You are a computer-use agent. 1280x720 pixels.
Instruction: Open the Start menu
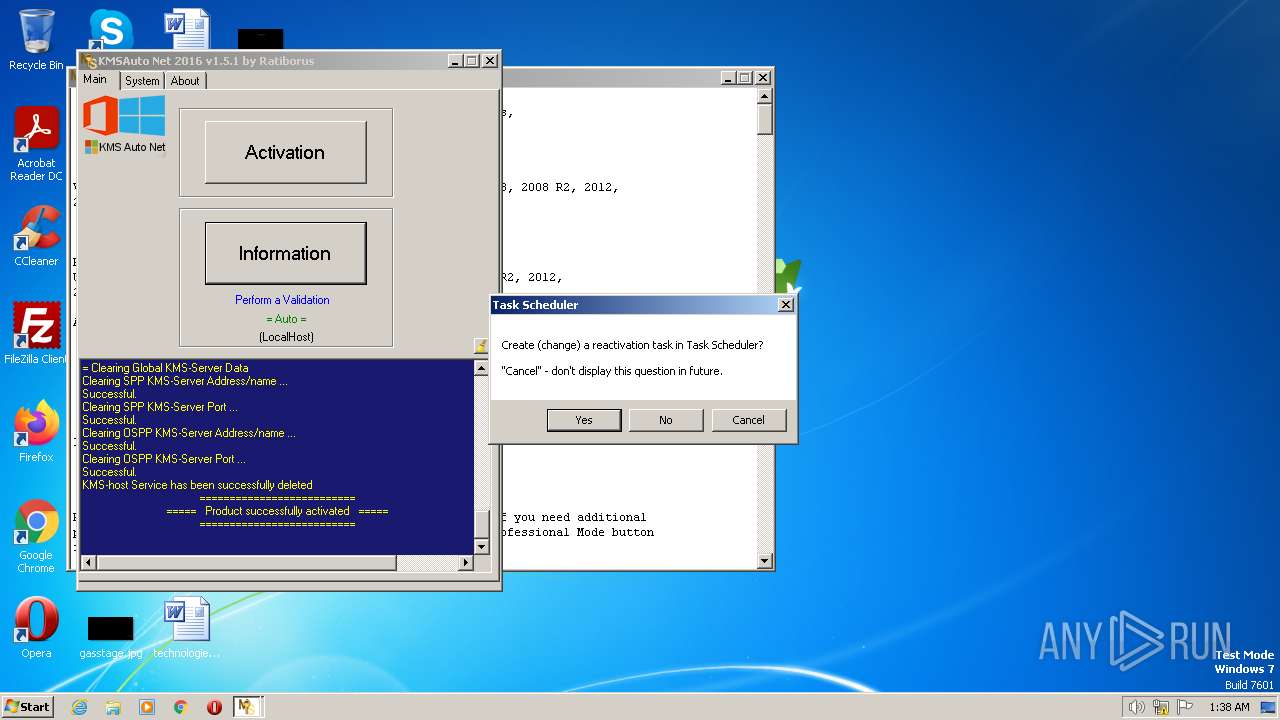click(28, 707)
